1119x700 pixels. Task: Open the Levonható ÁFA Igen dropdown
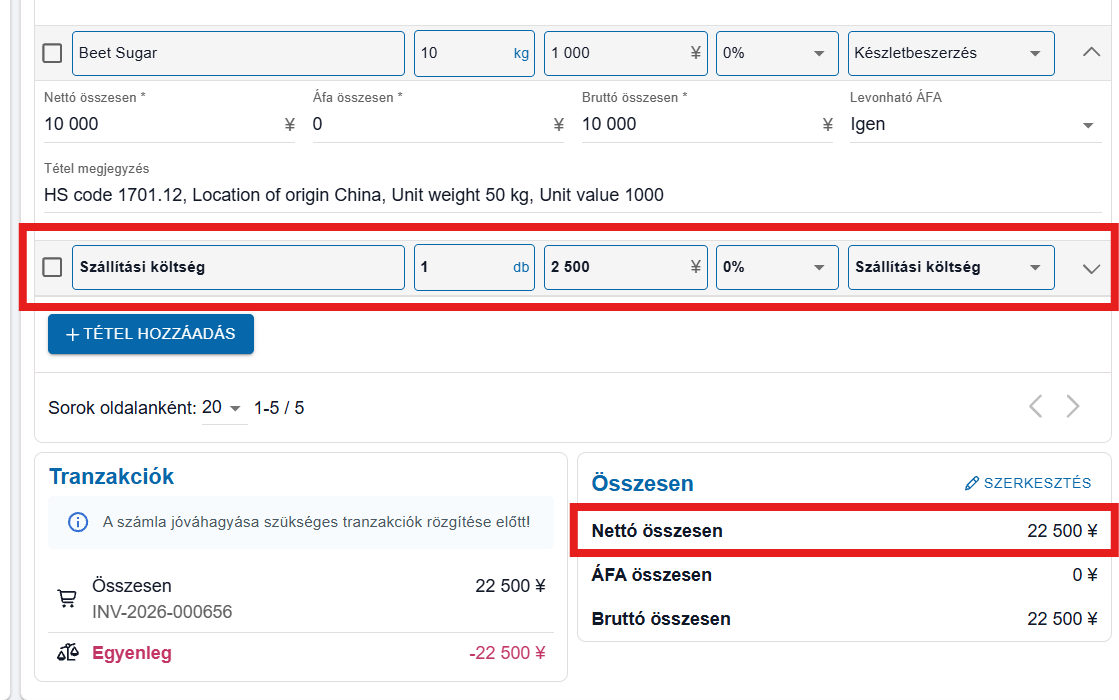(972, 125)
